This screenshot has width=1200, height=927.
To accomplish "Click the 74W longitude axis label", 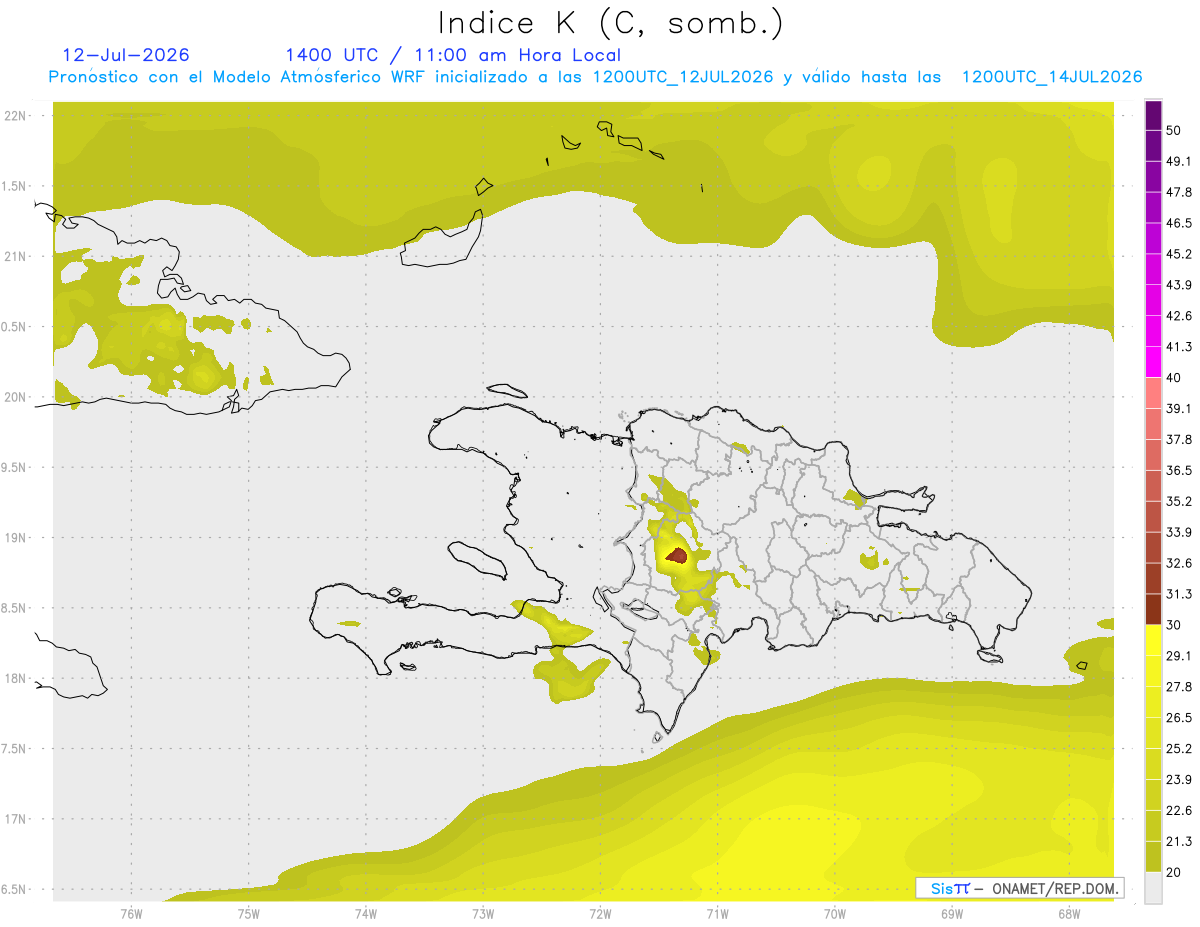I will [366, 913].
